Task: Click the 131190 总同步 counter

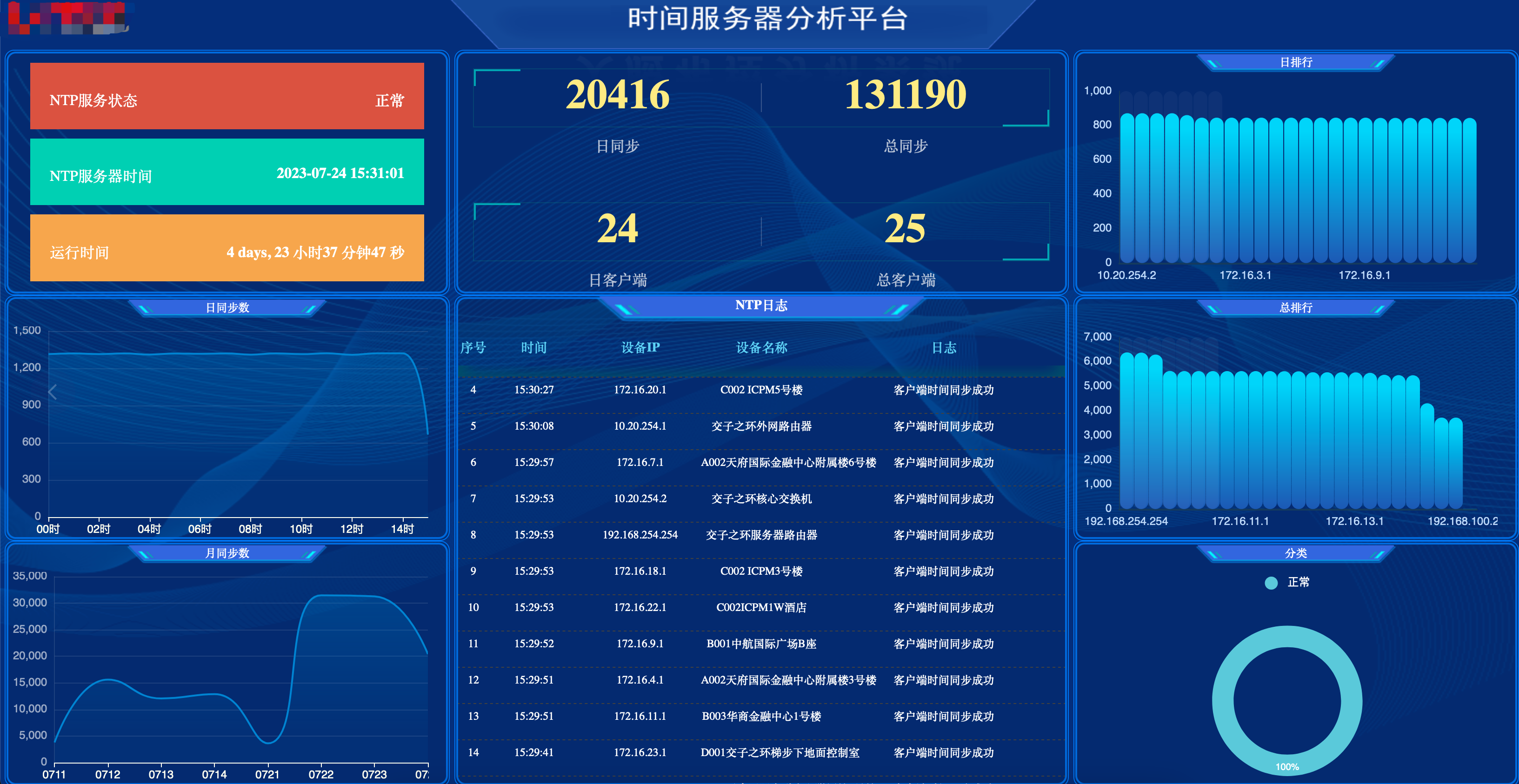Action: click(906, 94)
